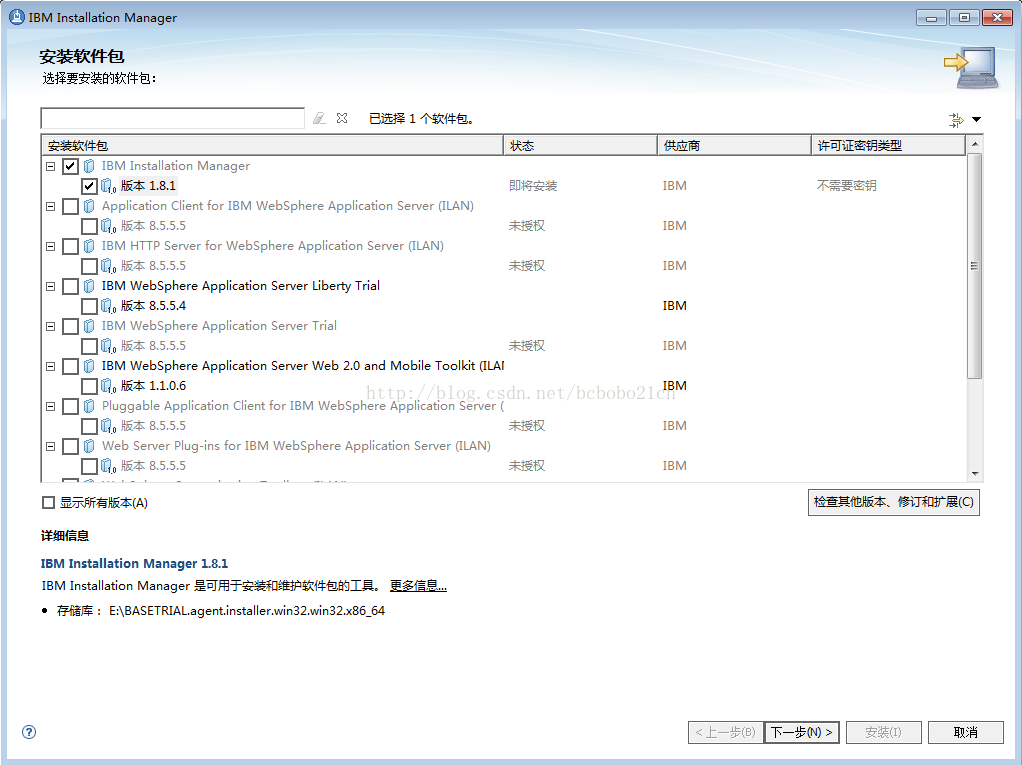Click the repository path E:\BASETRIAL.agent.installer text
1022x765 pixels.
click(247, 611)
